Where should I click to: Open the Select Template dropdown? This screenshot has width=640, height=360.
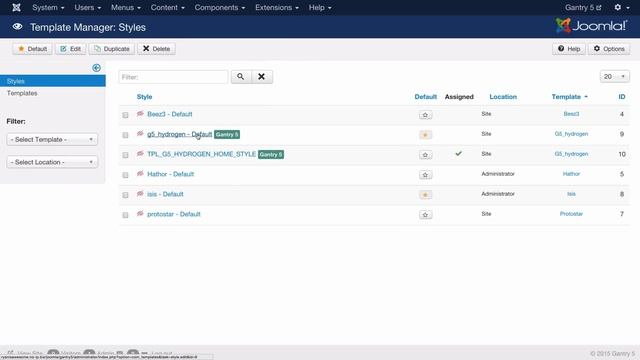pos(52,140)
